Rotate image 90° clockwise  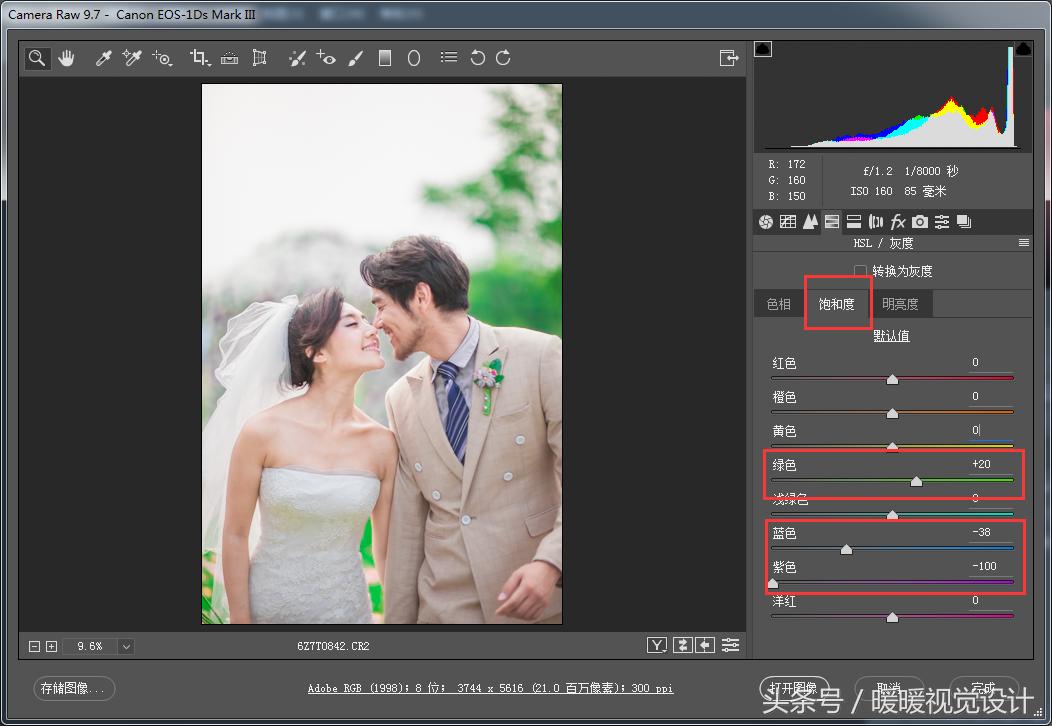pos(503,58)
